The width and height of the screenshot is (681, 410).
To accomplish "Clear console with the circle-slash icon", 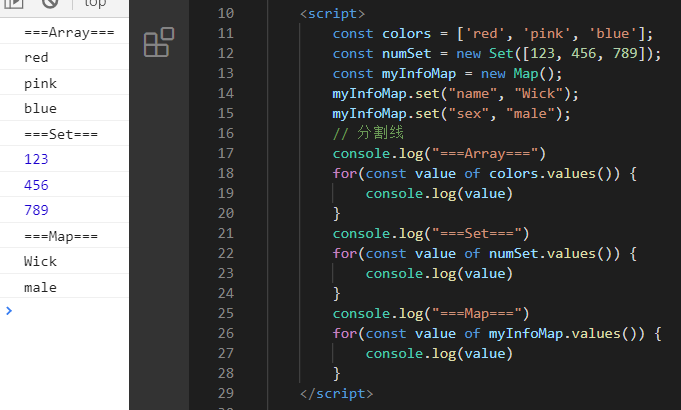I will click(x=50, y=3).
